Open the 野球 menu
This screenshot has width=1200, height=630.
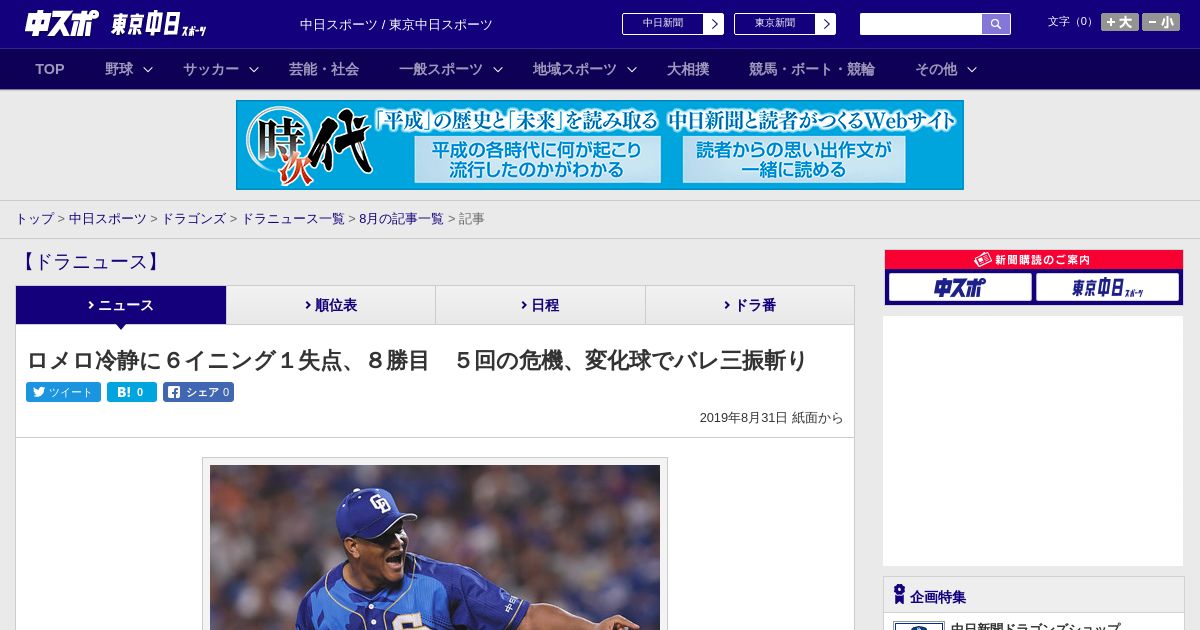coord(119,69)
